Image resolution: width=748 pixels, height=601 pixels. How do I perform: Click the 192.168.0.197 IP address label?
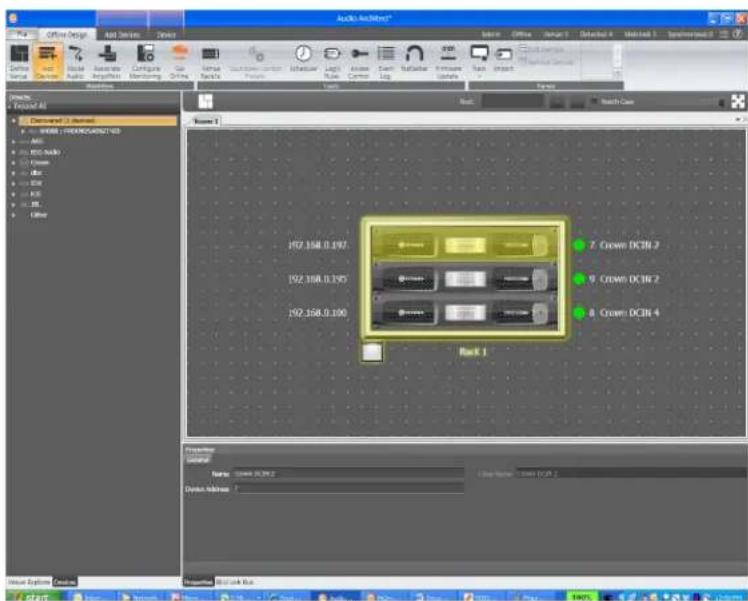pyautogui.click(x=317, y=245)
